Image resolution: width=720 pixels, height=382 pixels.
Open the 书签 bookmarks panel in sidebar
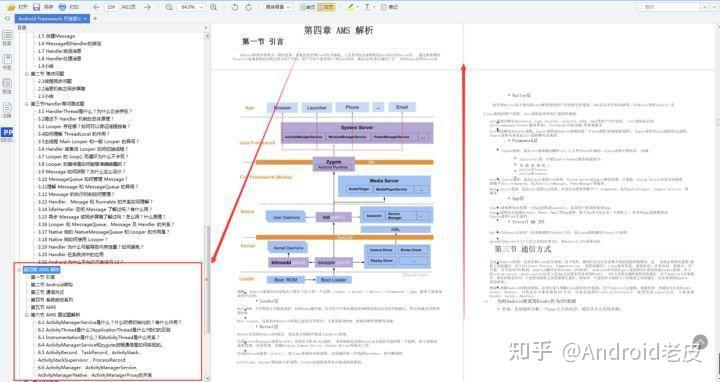coord(7,62)
